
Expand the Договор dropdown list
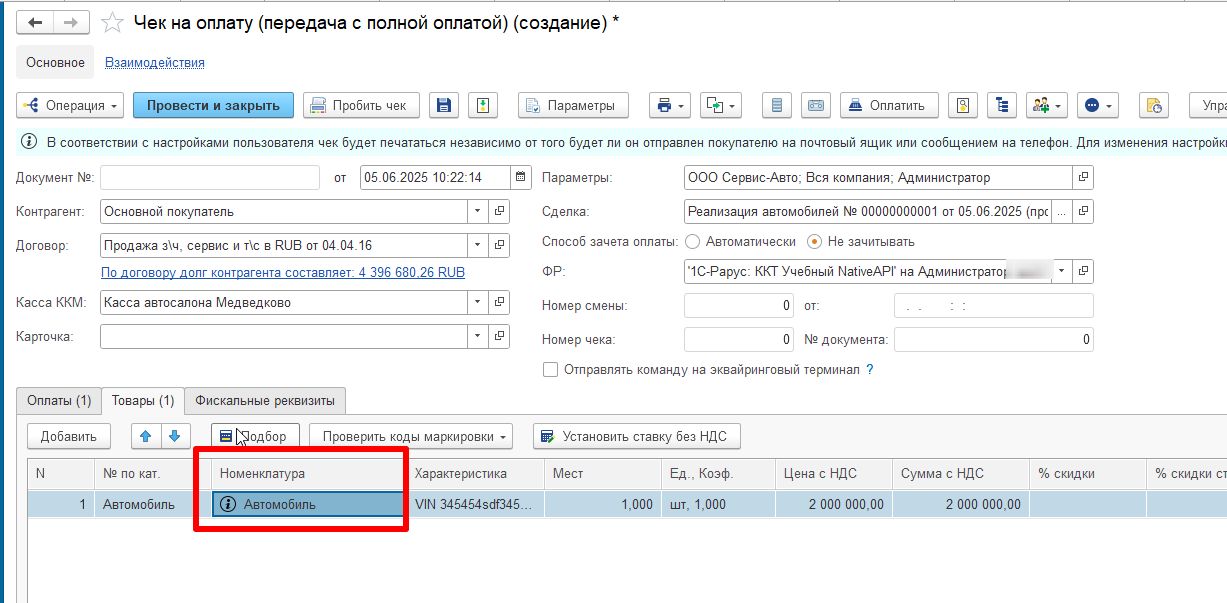pyautogui.click(x=478, y=245)
